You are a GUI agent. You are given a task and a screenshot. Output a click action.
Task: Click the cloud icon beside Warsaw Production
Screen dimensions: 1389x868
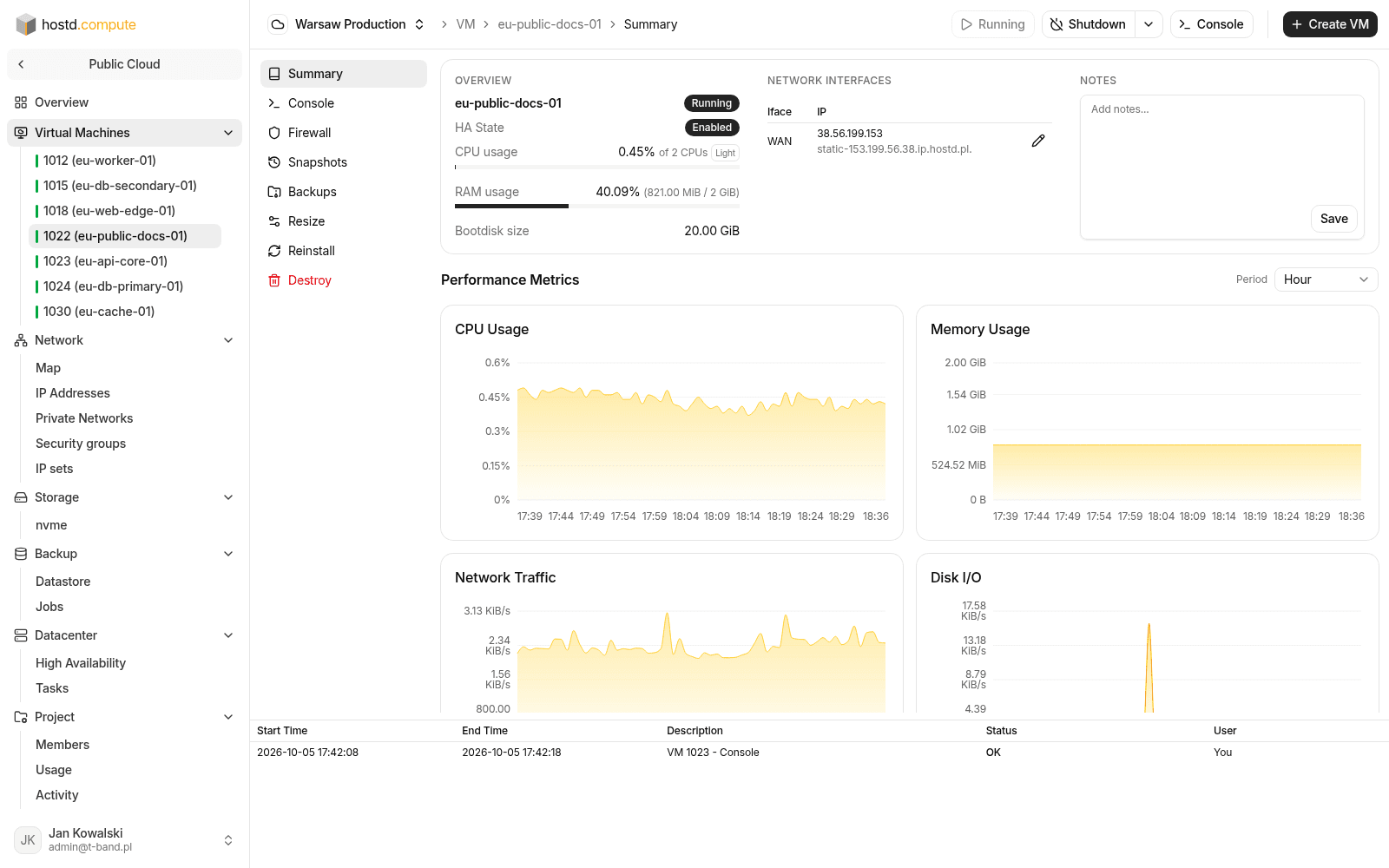pyautogui.click(x=278, y=24)
